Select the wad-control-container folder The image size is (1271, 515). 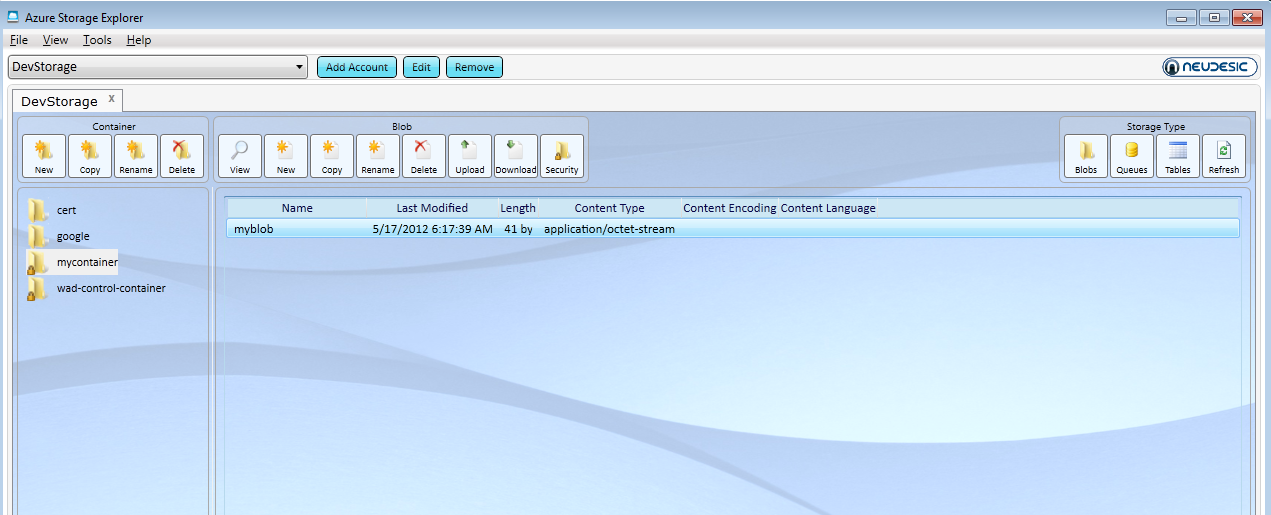97,288
